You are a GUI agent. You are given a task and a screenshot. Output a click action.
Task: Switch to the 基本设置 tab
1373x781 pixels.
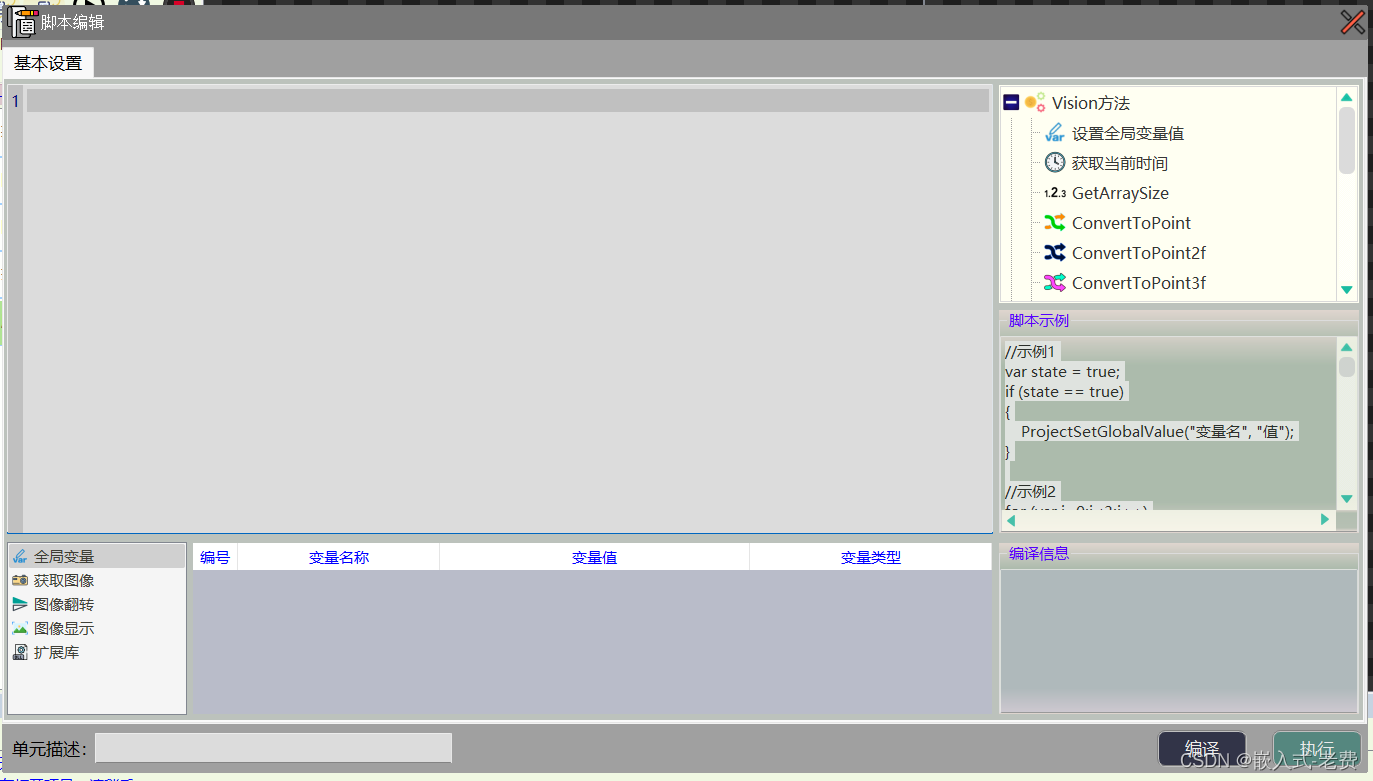(x=48, y=63)
